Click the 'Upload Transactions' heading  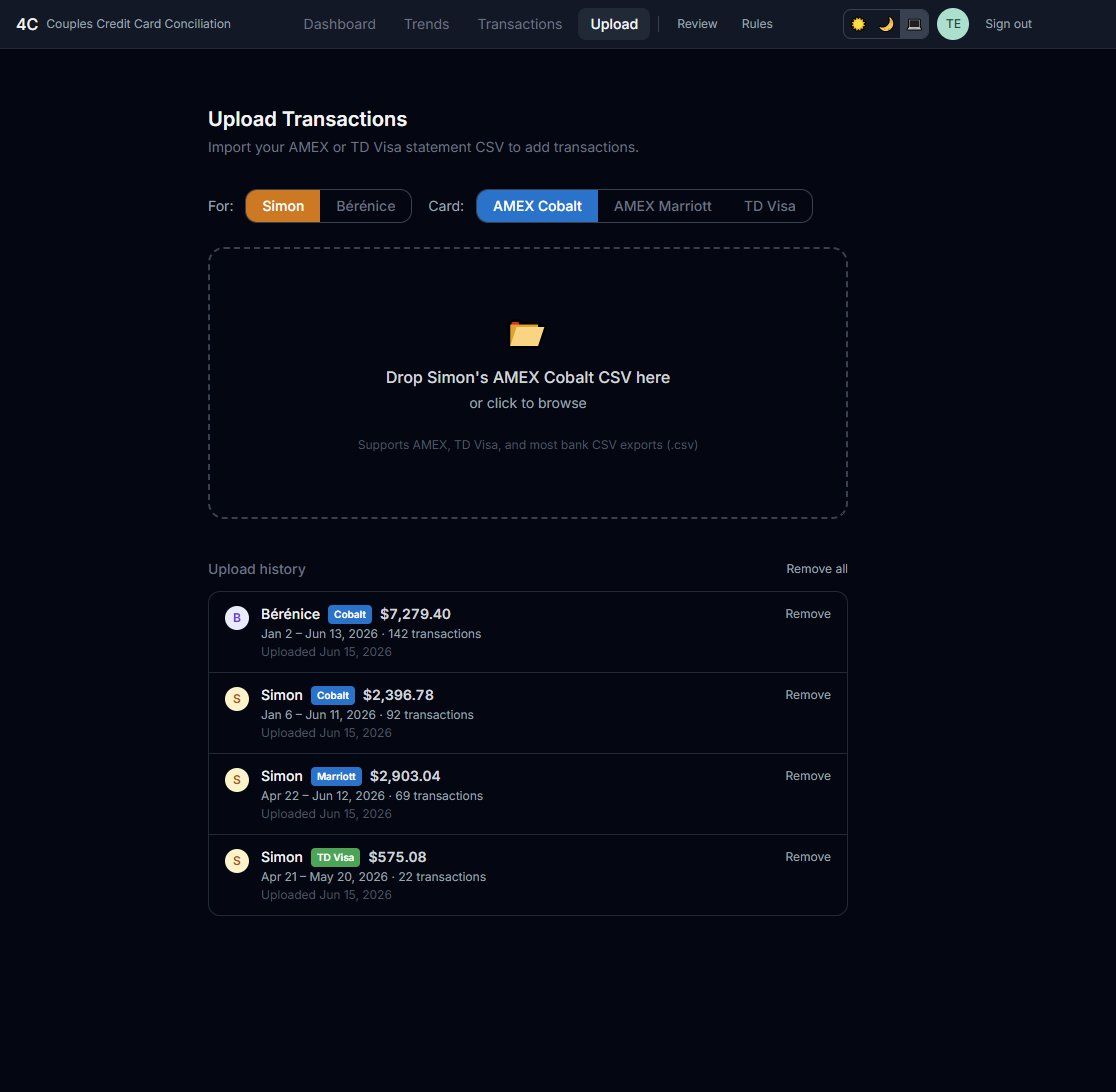click(x=307, y=119)
